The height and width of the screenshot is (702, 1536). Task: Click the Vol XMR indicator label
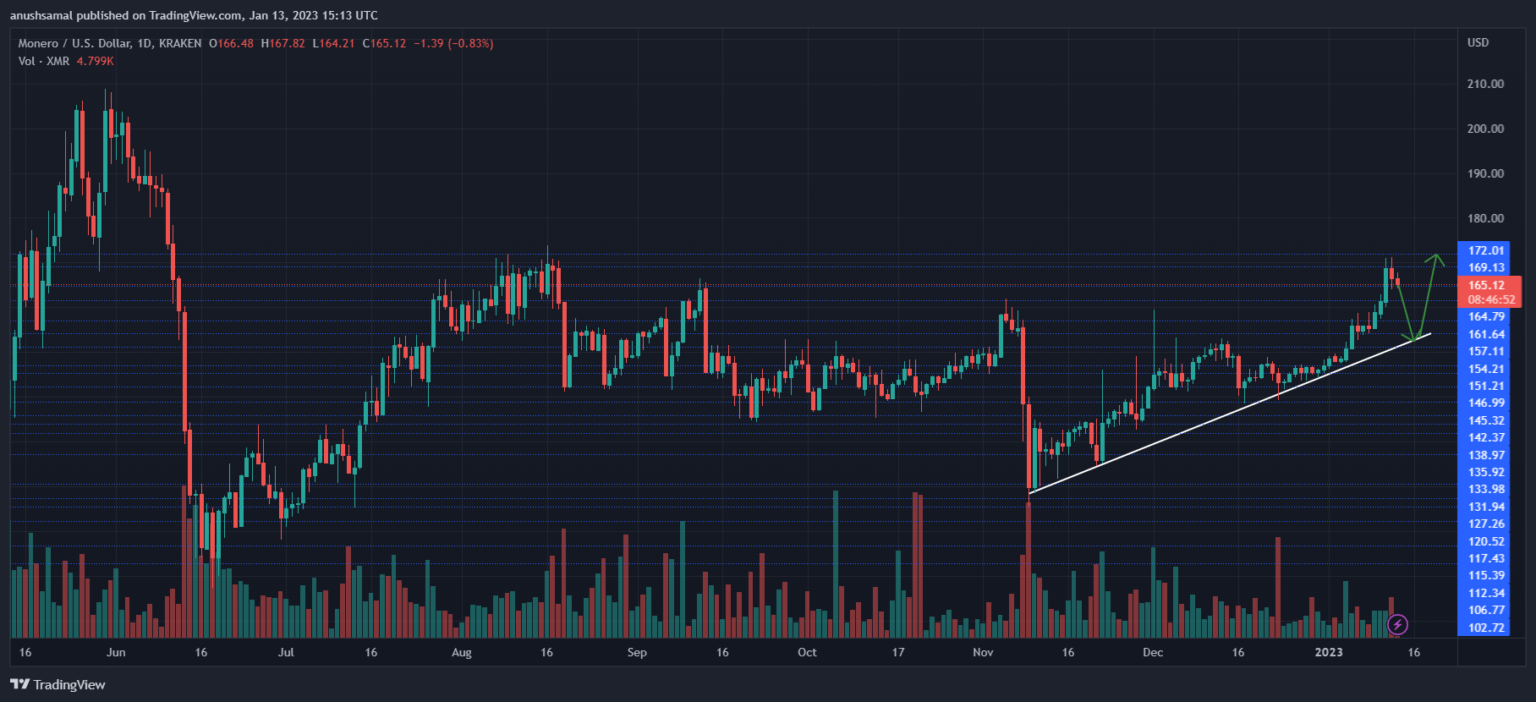pos(43,61)
